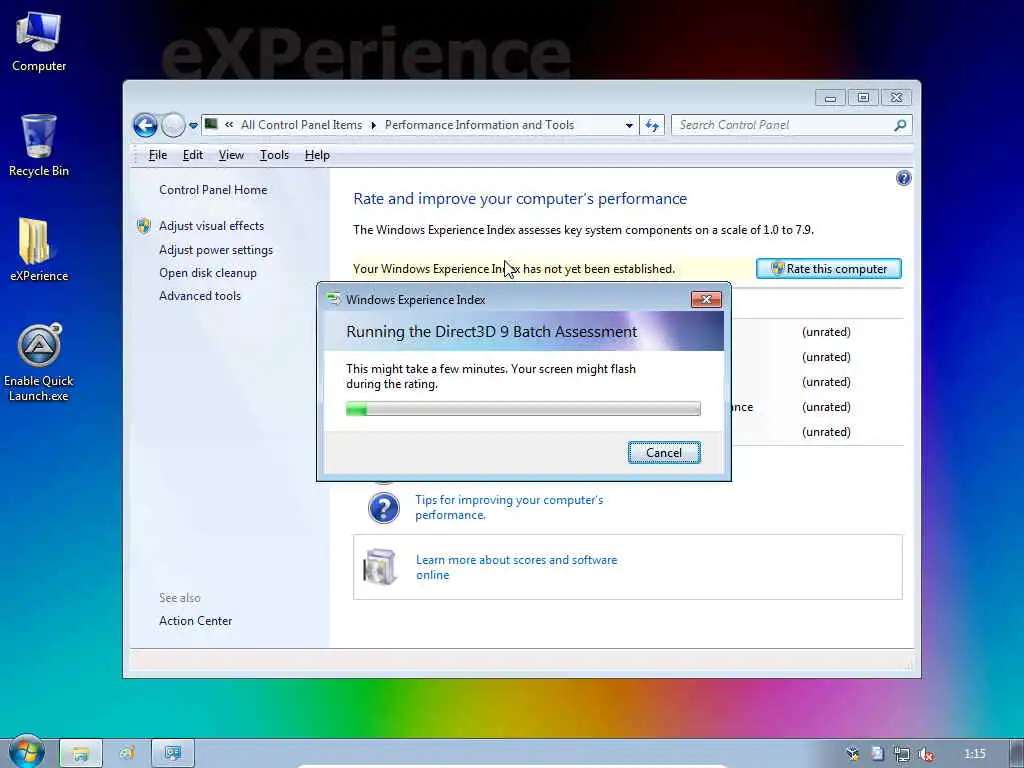Click Performance Information and Tools breadcrumb
This screenshot has width=1024, height=768.
point(479,125)
